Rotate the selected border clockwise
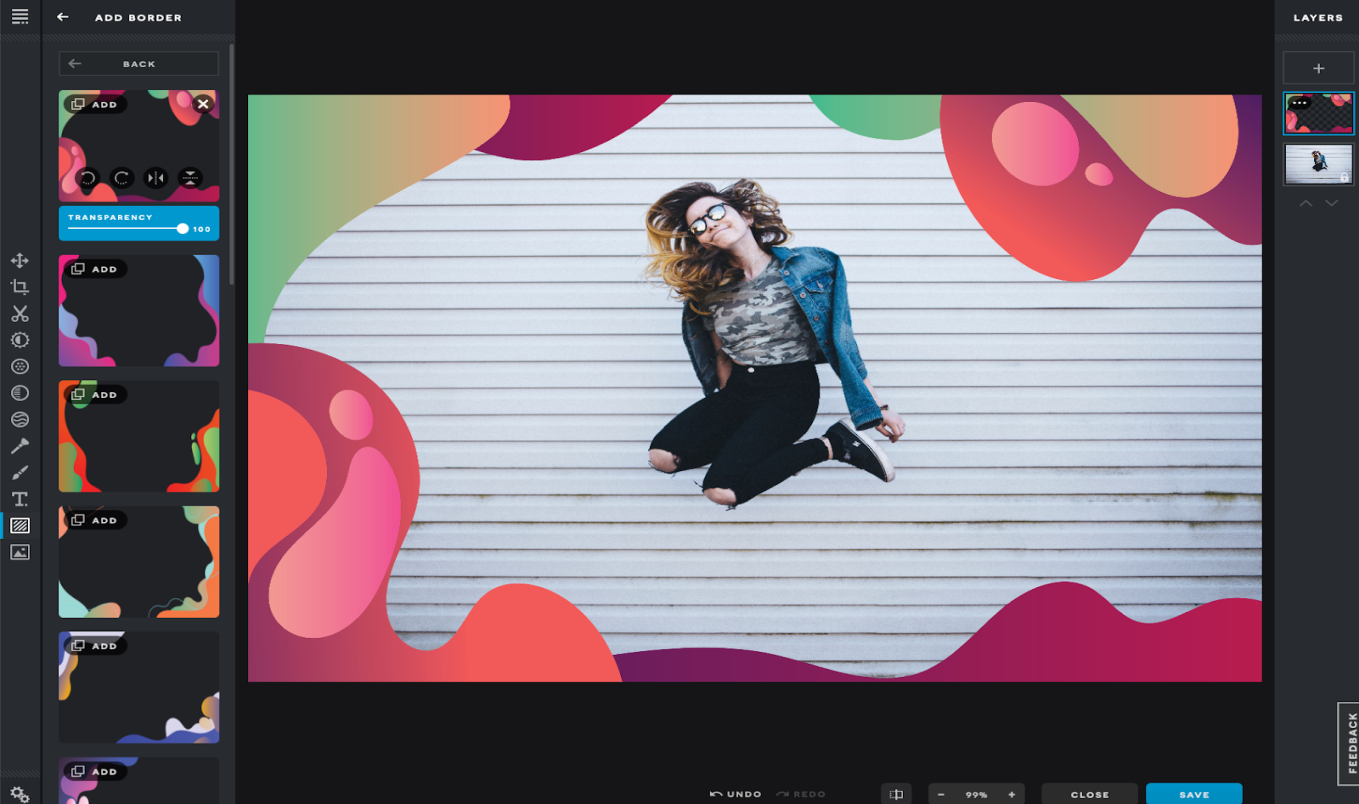 tap(122, 178)
